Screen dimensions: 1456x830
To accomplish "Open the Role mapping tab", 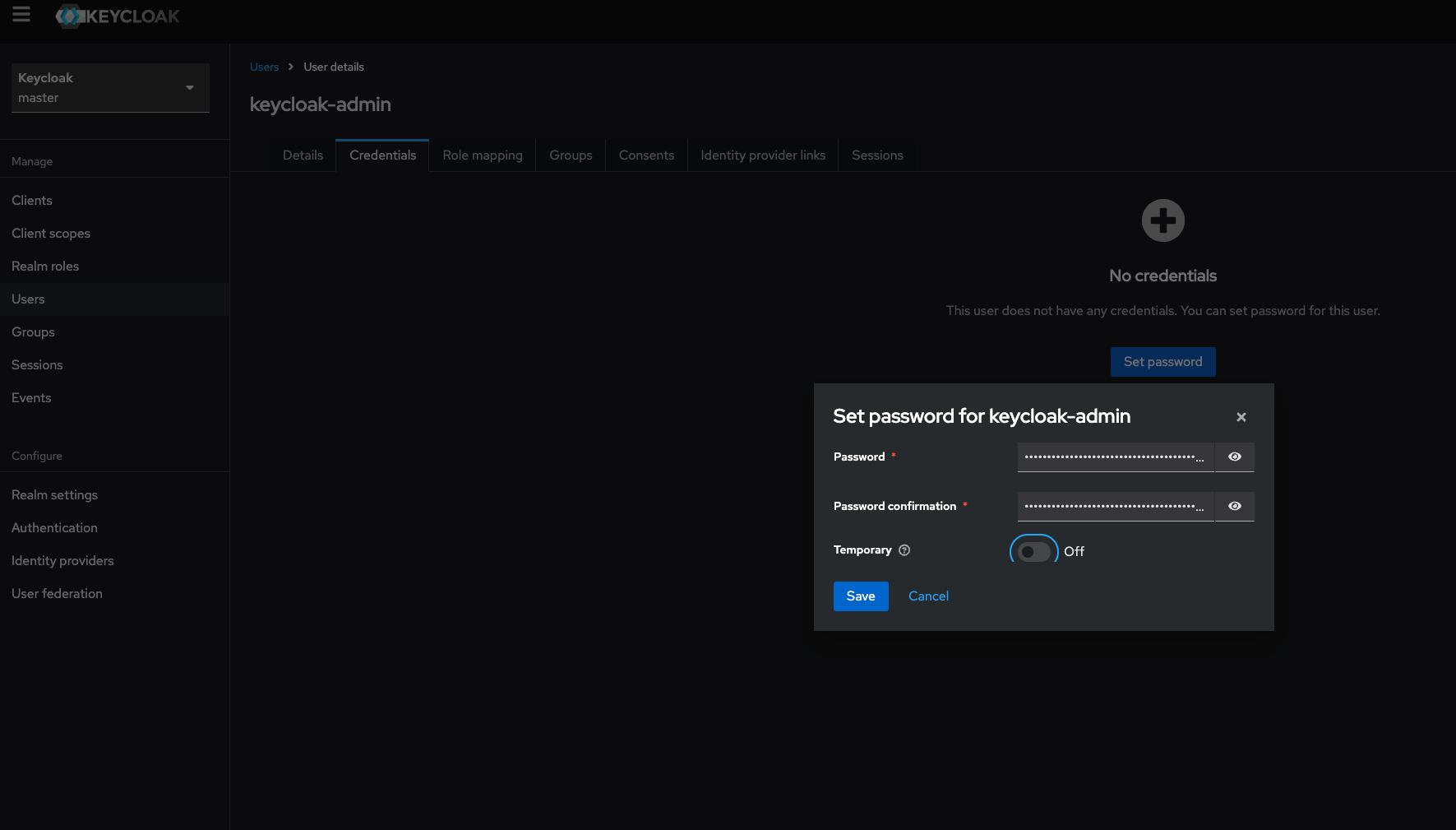I will coord(483,155).
